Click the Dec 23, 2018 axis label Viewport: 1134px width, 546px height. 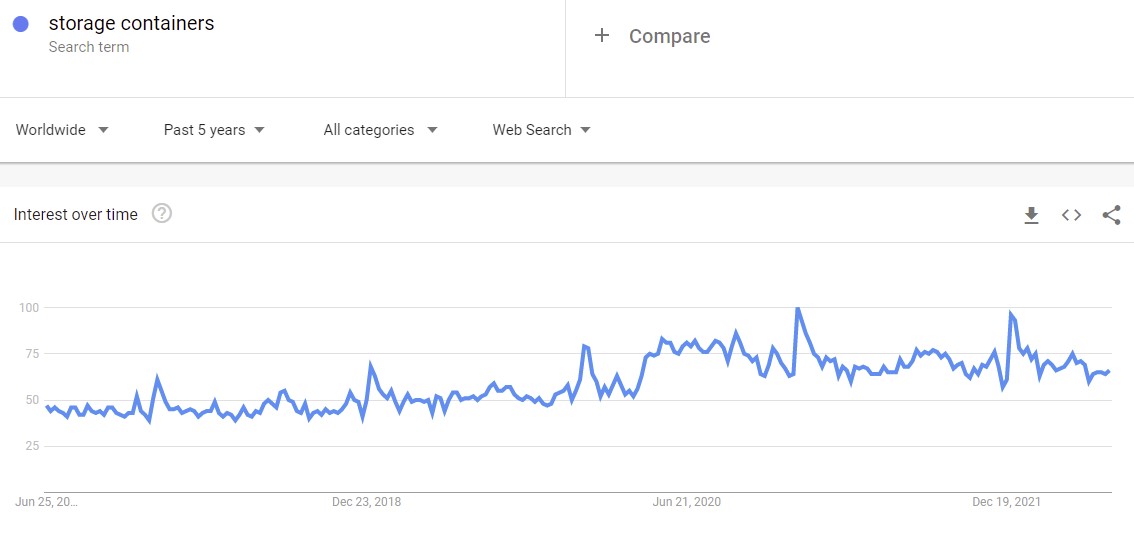(x=366, y=502)
